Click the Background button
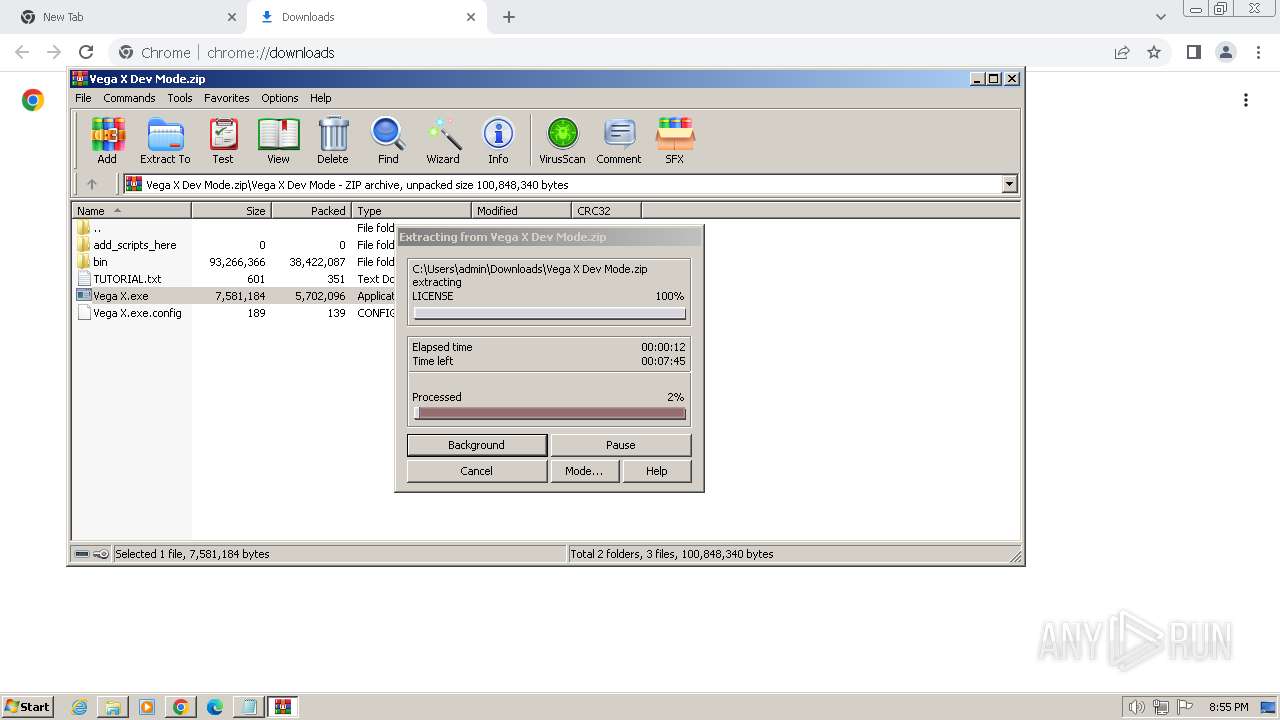 click(477, 445)
